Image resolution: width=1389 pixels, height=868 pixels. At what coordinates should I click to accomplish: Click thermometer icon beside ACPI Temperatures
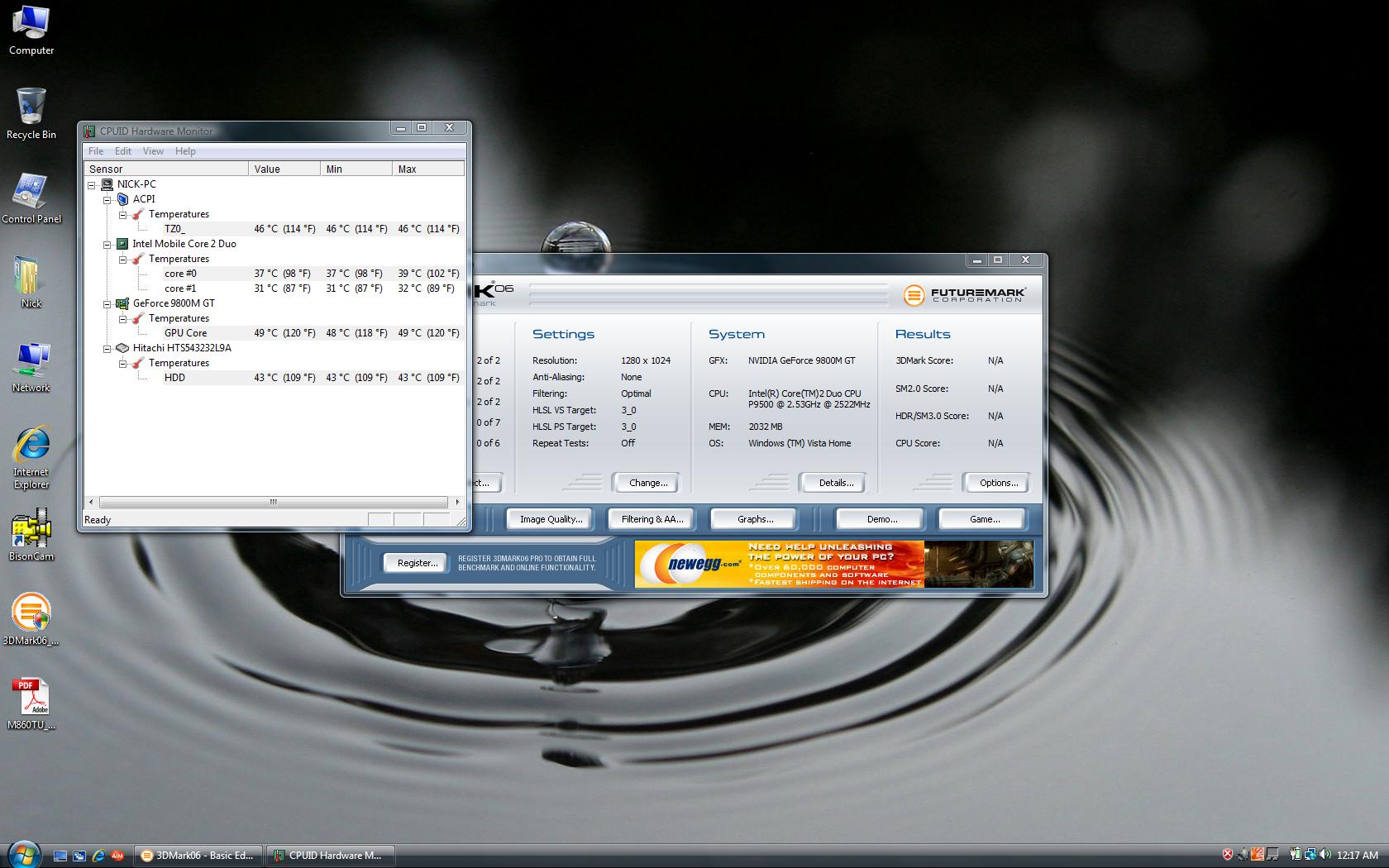(138, 214)
